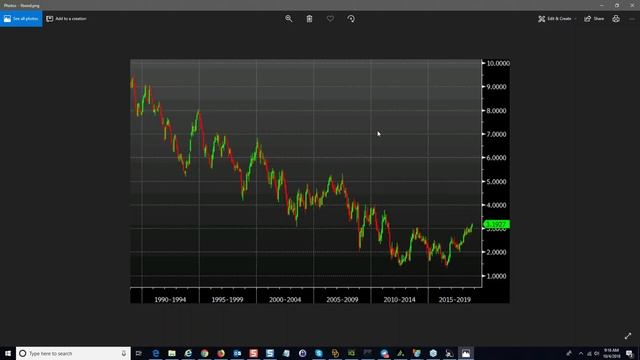
Task: Click the microphone icon in the search box
Action: [124, 353]
